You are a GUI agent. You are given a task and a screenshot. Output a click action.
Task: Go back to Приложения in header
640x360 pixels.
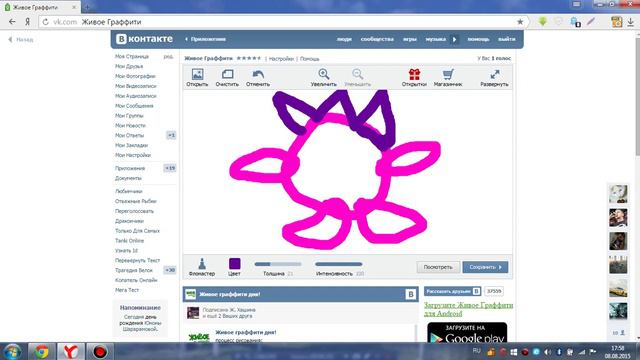(x=205, y=39)
